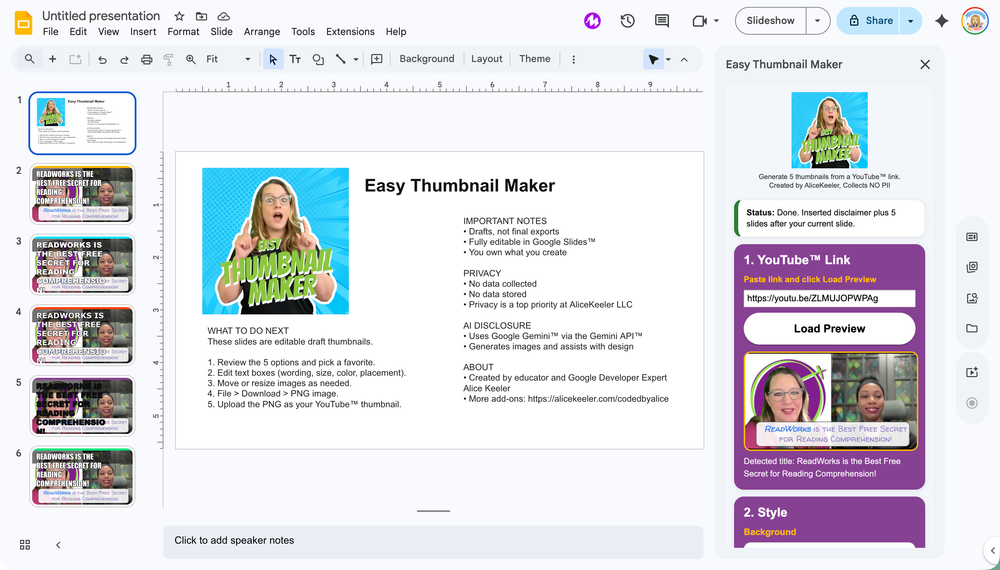The image size is (1000, 570).
Task: Click the Add comment toolbar icon
Action: (x=376, y=59)
